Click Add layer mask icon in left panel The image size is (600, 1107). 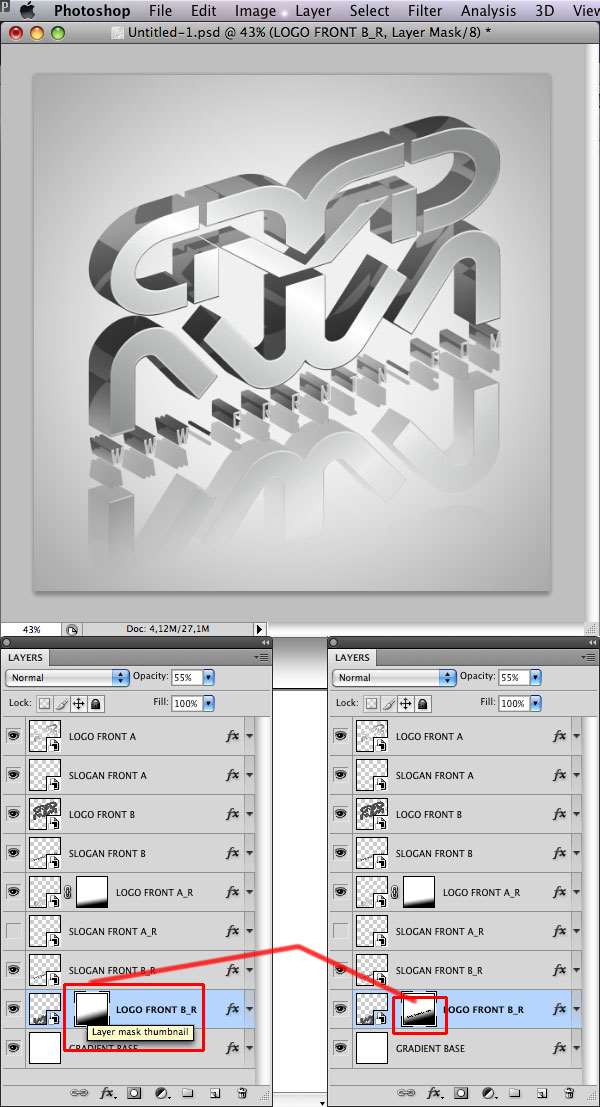point(134,1094)
